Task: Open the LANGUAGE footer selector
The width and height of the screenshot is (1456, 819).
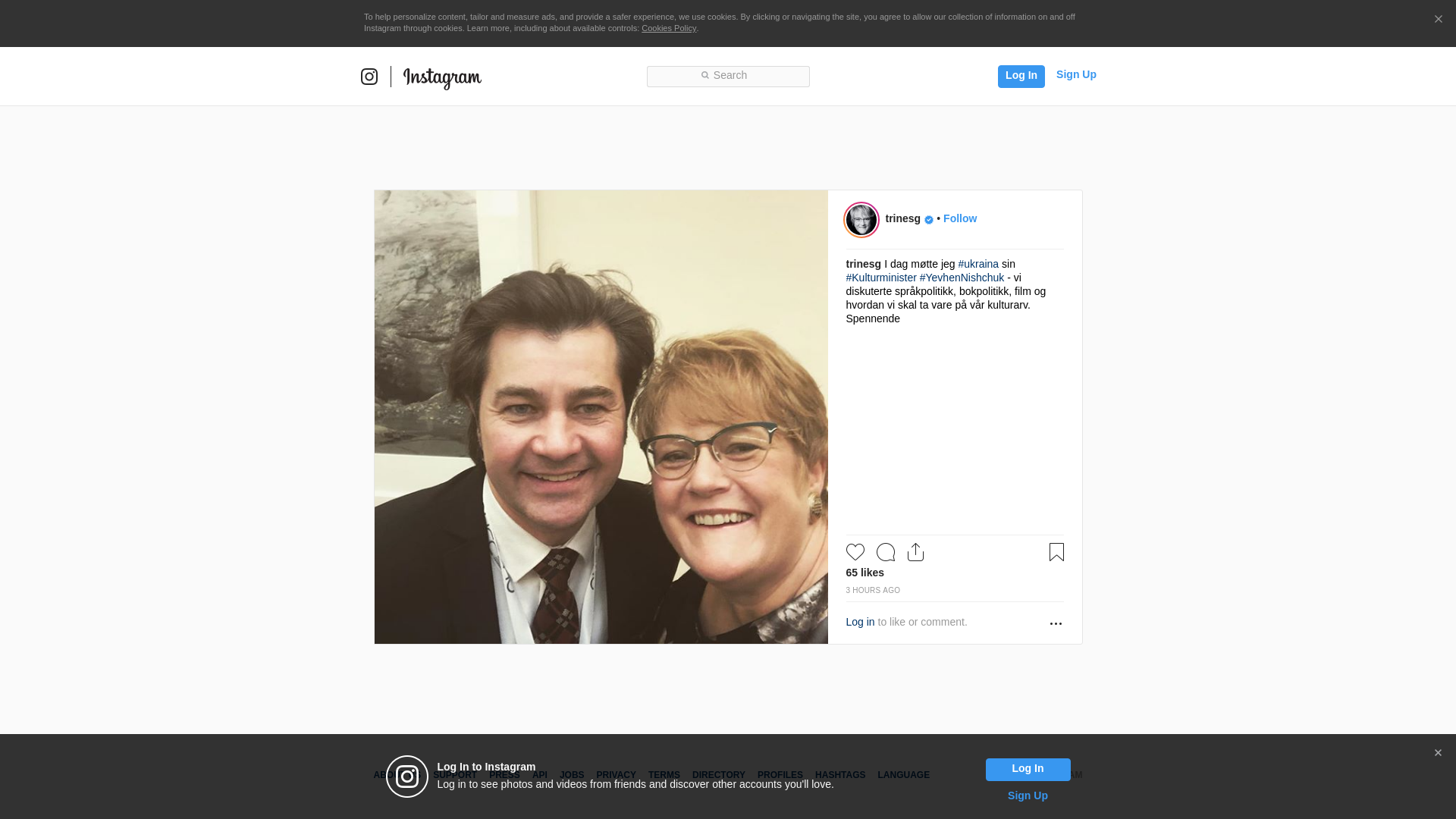Action: (903, 775)
